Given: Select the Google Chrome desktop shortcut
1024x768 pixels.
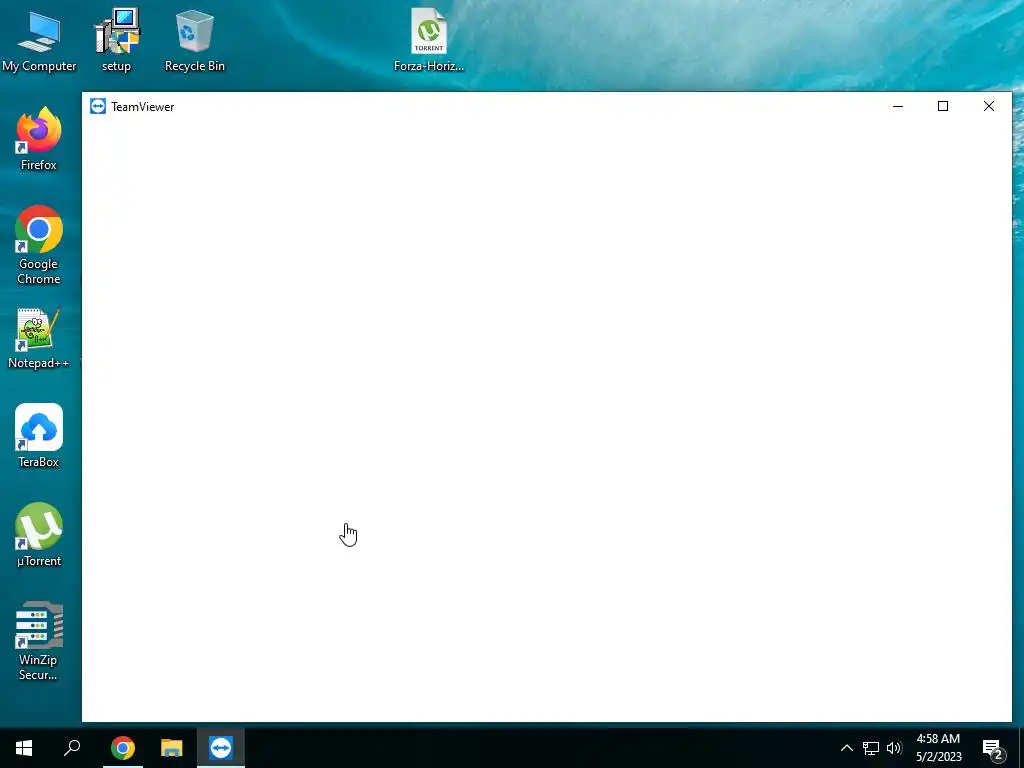Looking at the screenshot, I should point(39,245).
